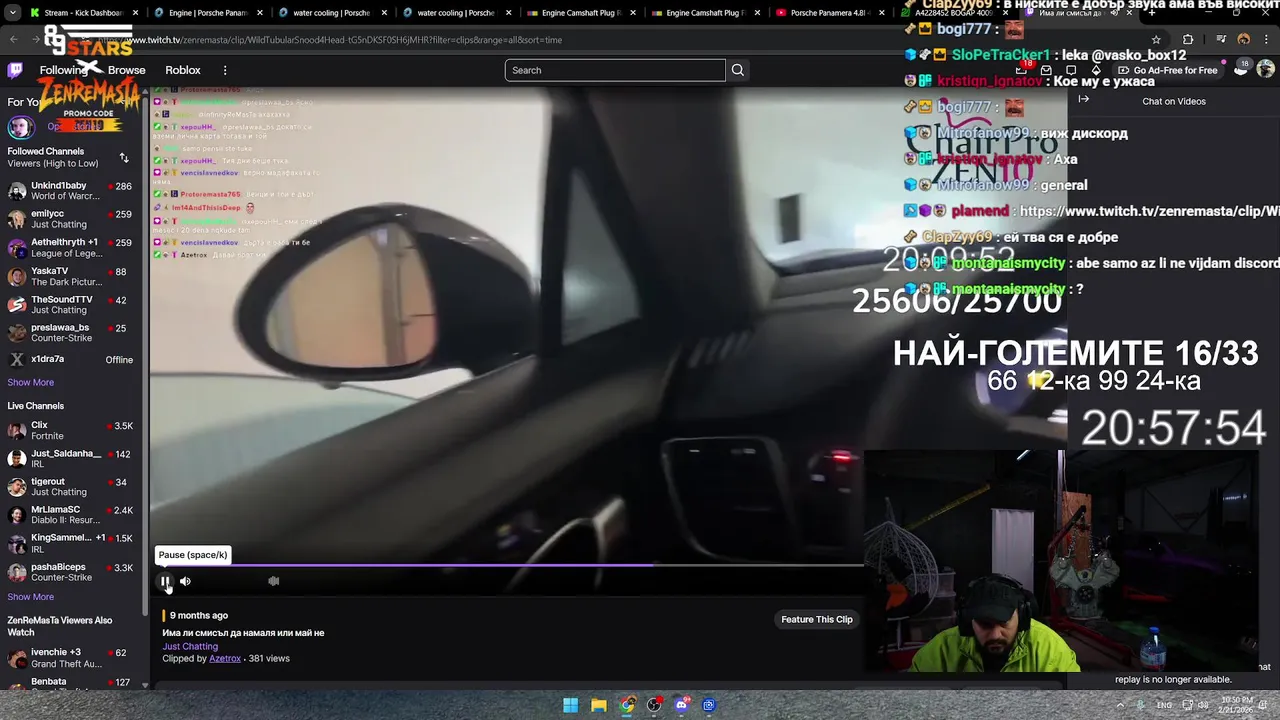Sort followed channels with the arrows icon
1280x720 pixels.
tap(124, 157)
